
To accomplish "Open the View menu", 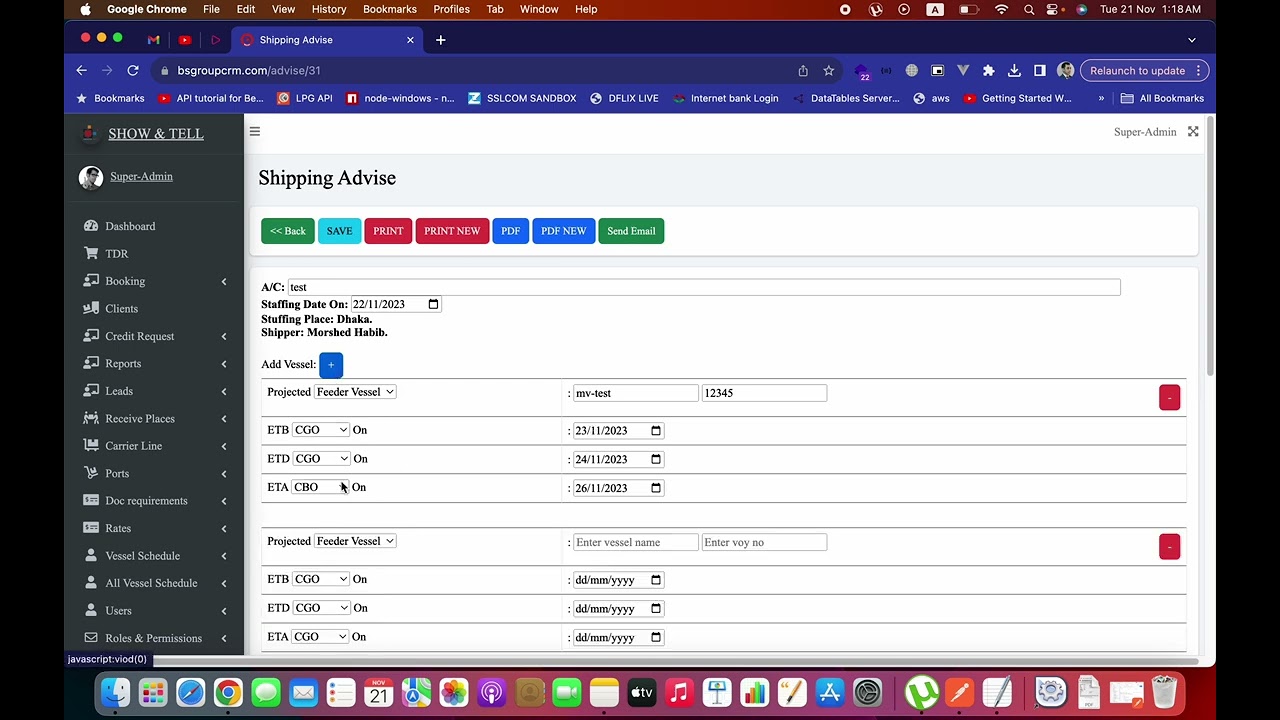I will pos(283,9).
